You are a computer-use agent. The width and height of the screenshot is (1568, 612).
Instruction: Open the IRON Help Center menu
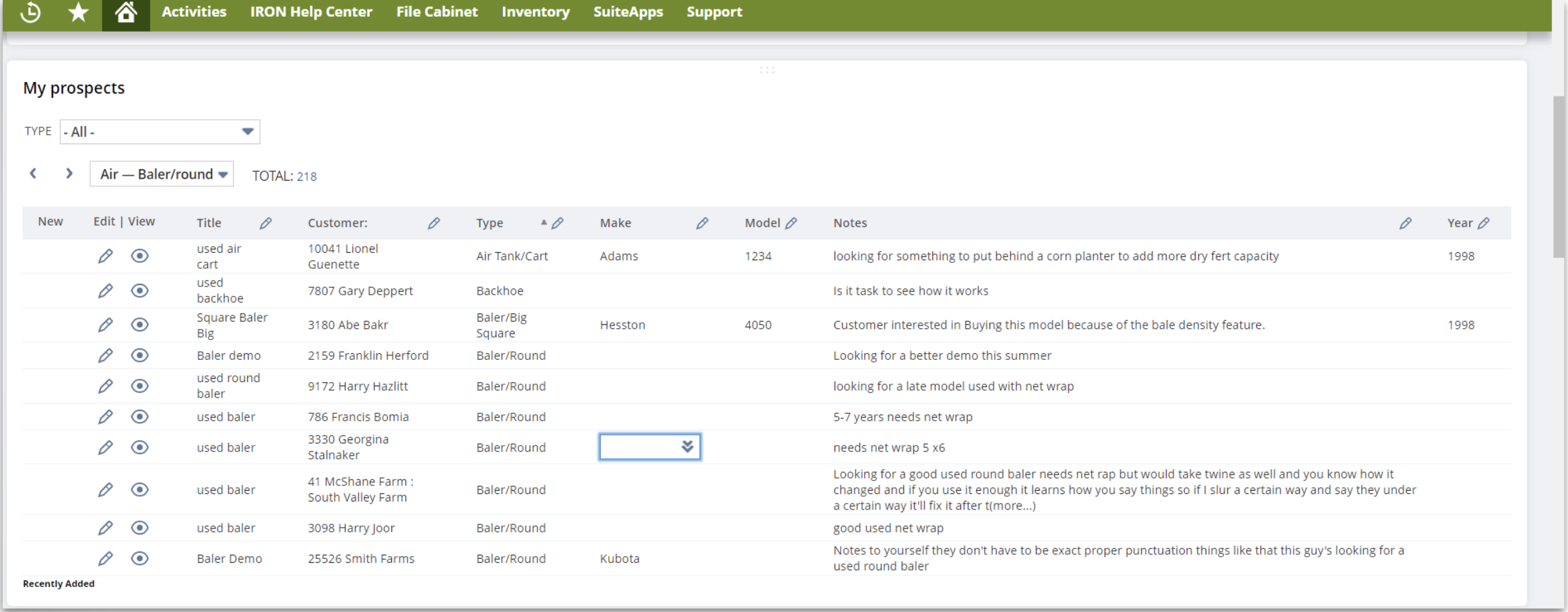point(311,12)
